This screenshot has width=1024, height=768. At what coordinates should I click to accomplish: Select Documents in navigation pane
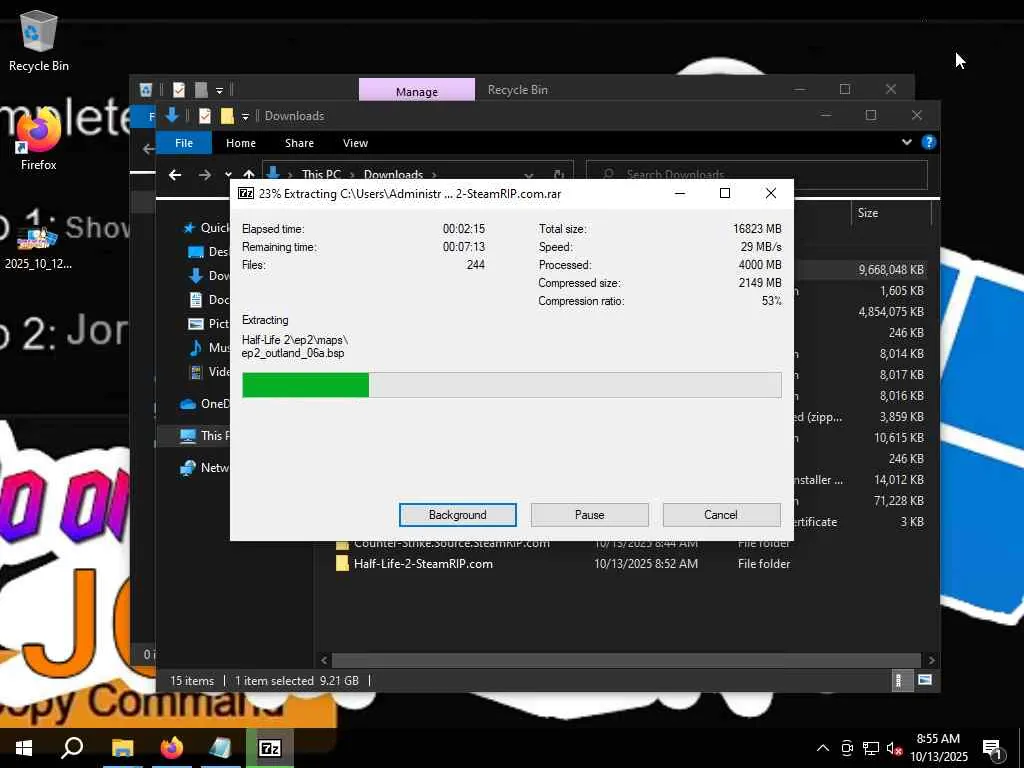point(209,300)
